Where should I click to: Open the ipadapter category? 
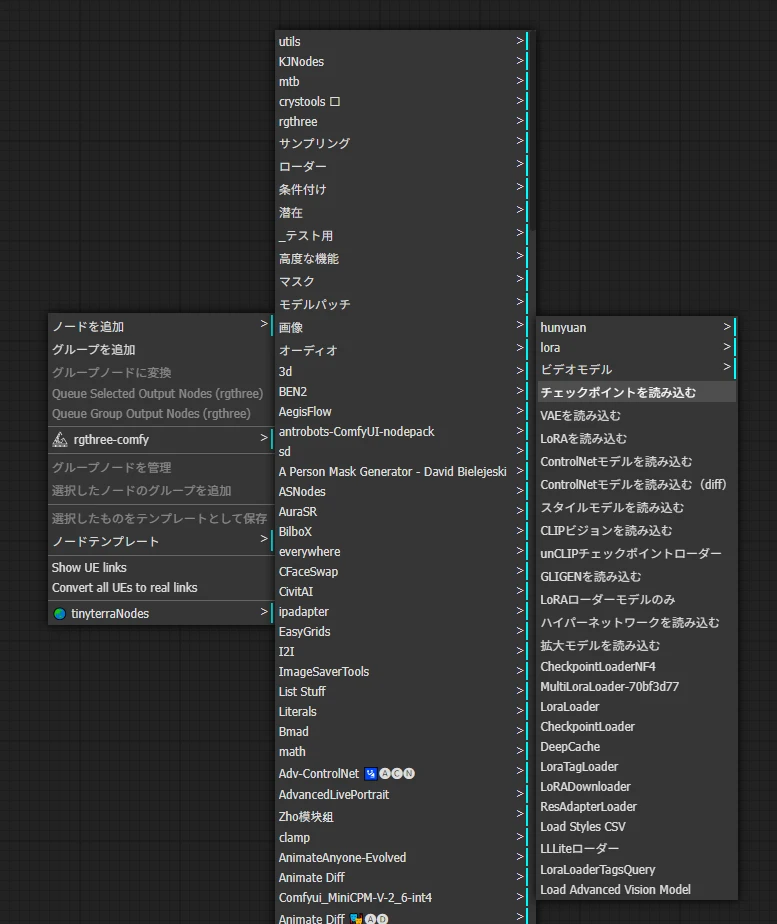click(x=304, y=612)
